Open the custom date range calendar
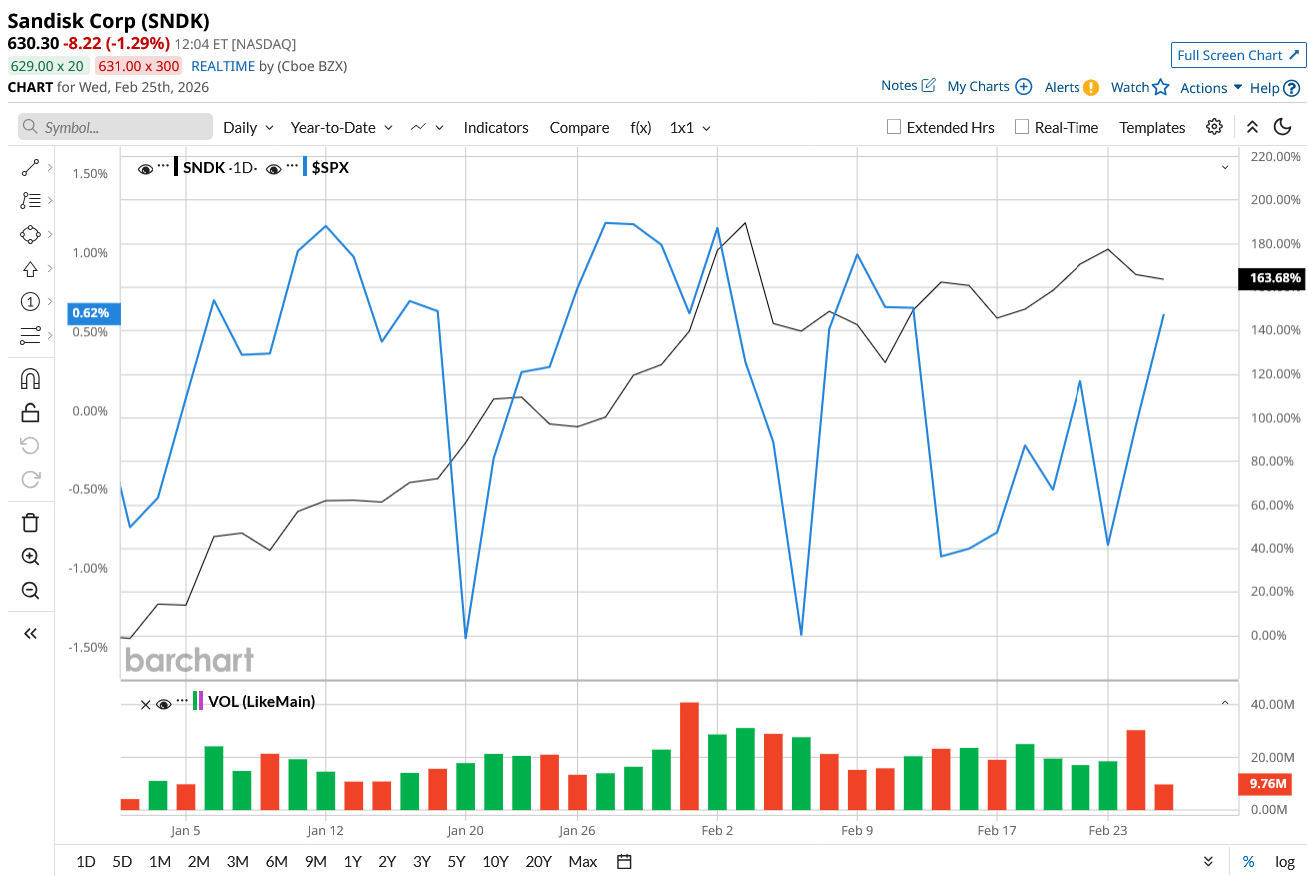Viewport: 1308px width, 876px height. 624,861
